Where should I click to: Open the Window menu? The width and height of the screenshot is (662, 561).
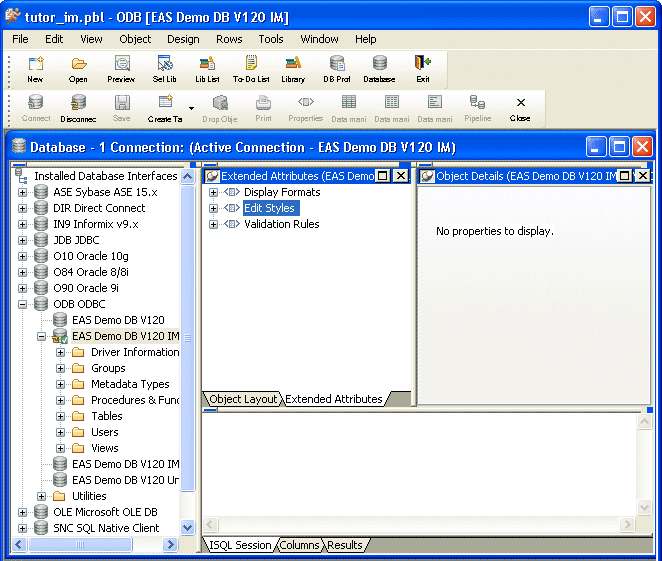pos(319,39)
